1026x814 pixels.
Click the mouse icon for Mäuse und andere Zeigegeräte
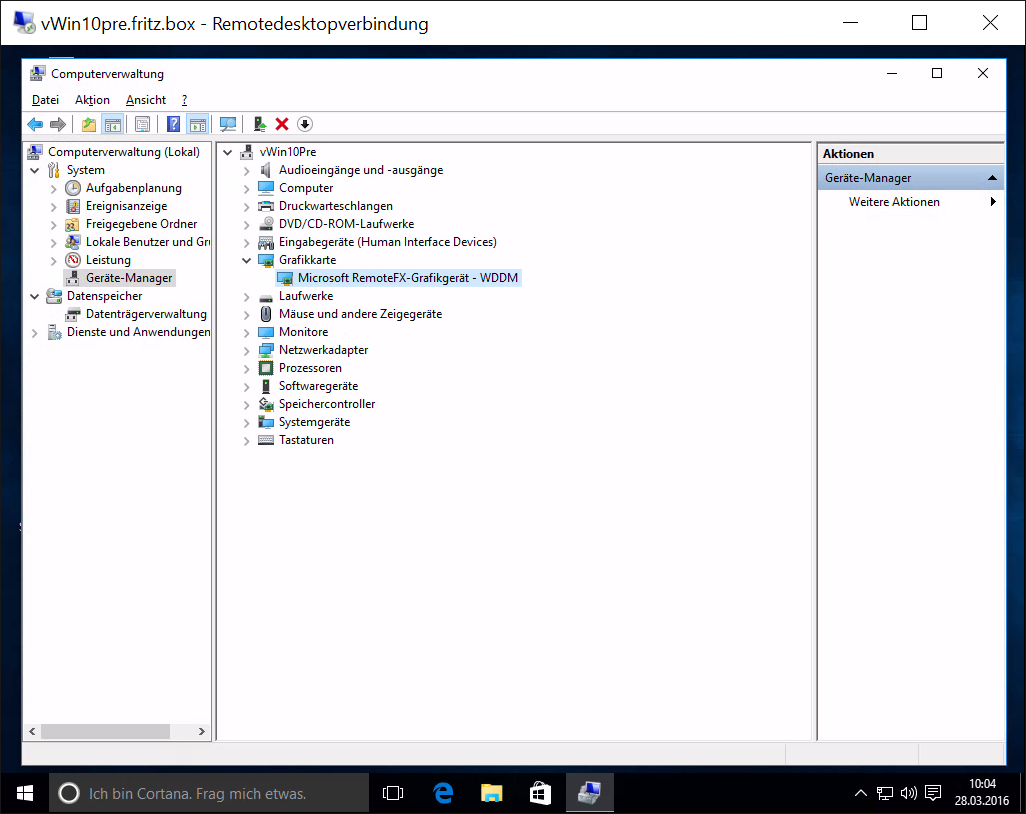pyautogui.click(x=266, y=314)
